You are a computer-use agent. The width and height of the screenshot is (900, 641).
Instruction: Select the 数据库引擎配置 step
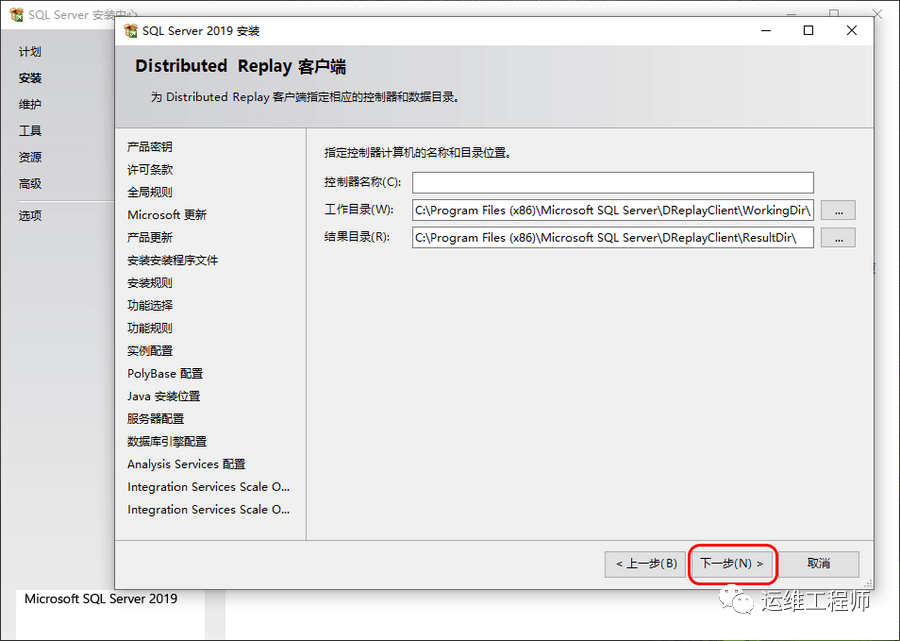click(167, 441)
